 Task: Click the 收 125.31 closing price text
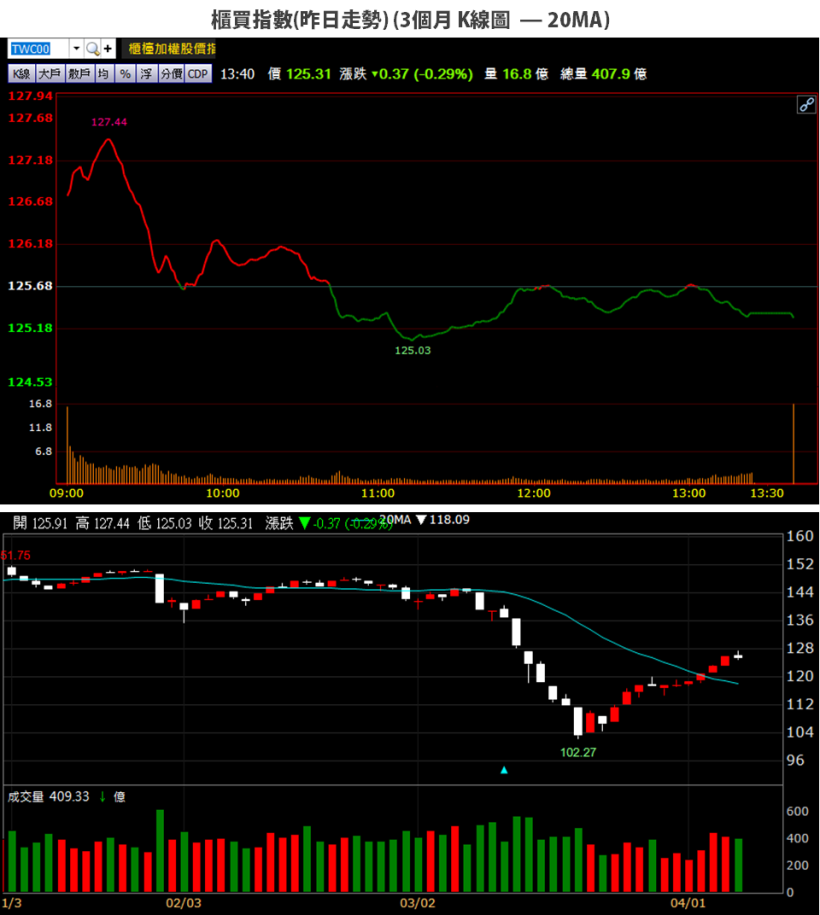tap(225, 523)
